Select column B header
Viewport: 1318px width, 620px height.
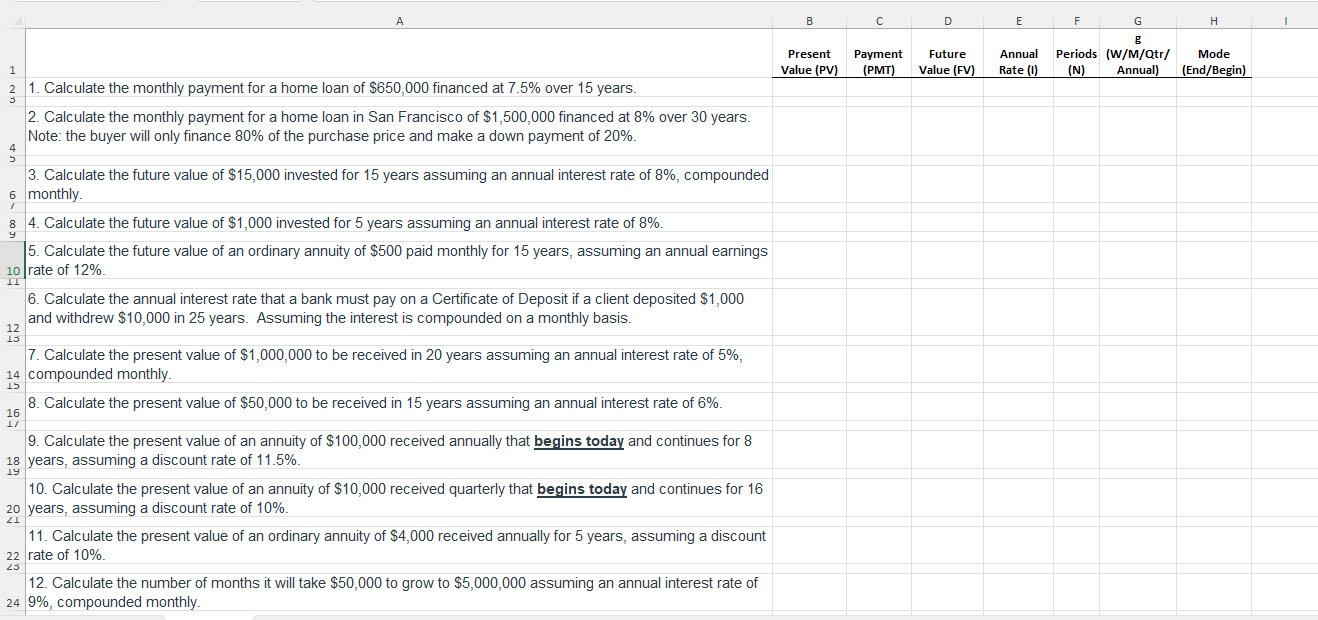(x=809, y=20)
